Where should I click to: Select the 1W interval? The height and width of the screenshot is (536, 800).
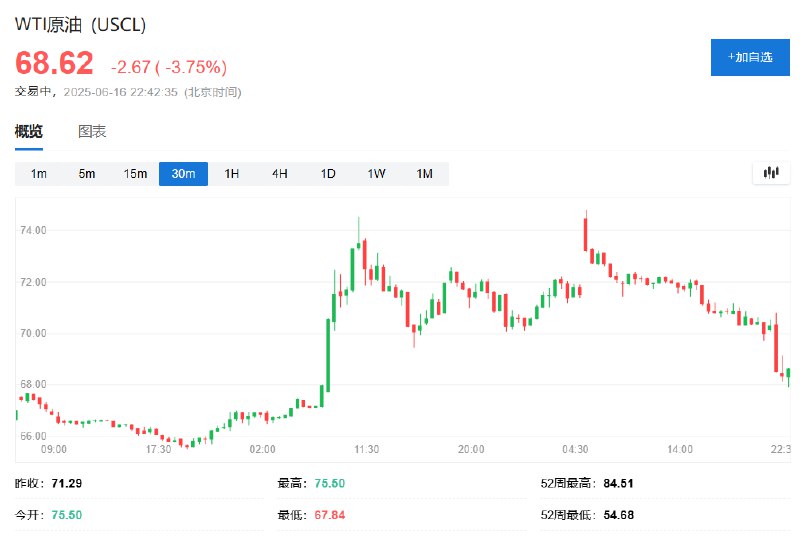coord(377,174)
